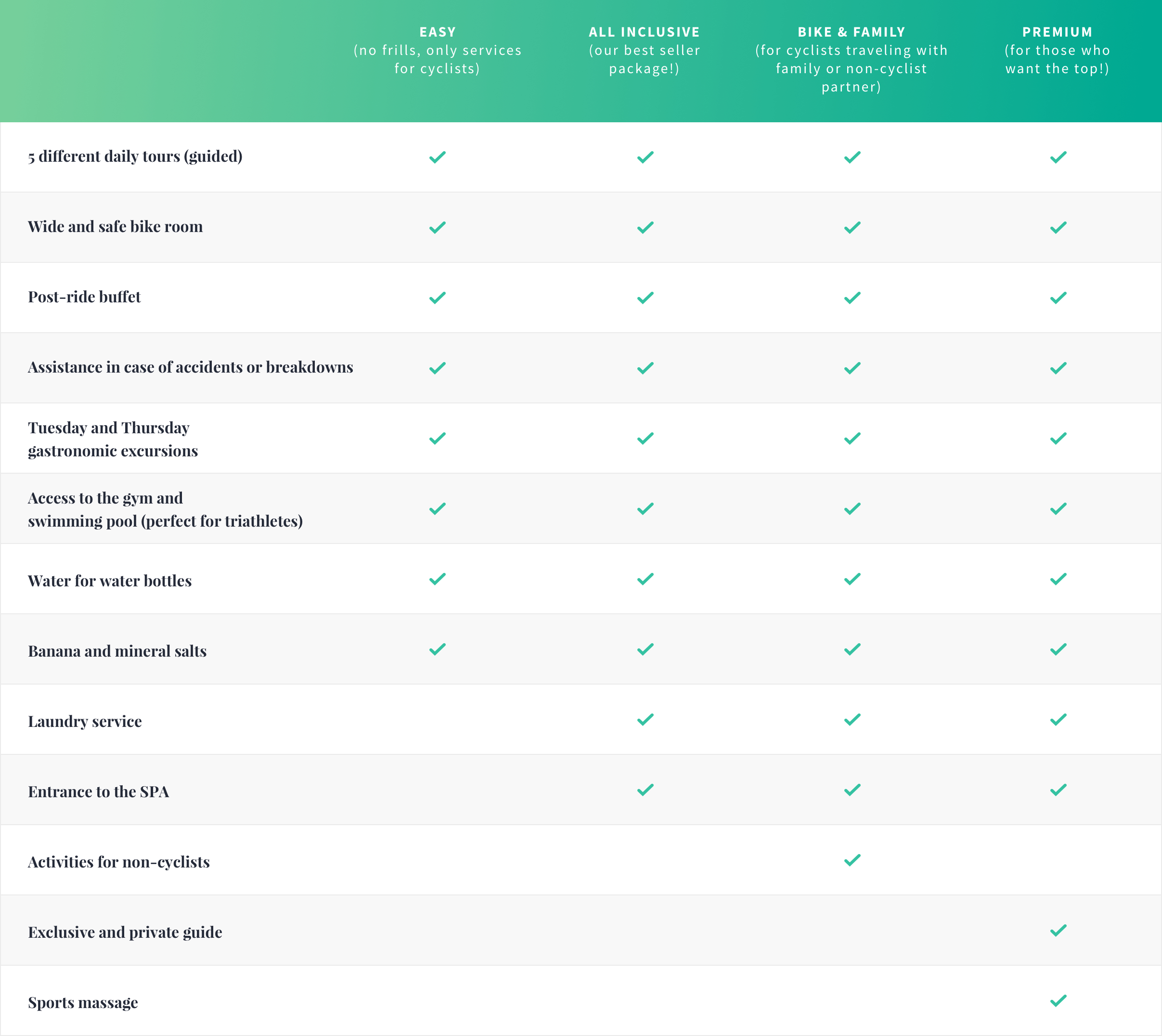1162x1036 pixels.
Task: Click the All Inclusive checkmark for Entrance to the SPA
Action: [x=645, y=790]
